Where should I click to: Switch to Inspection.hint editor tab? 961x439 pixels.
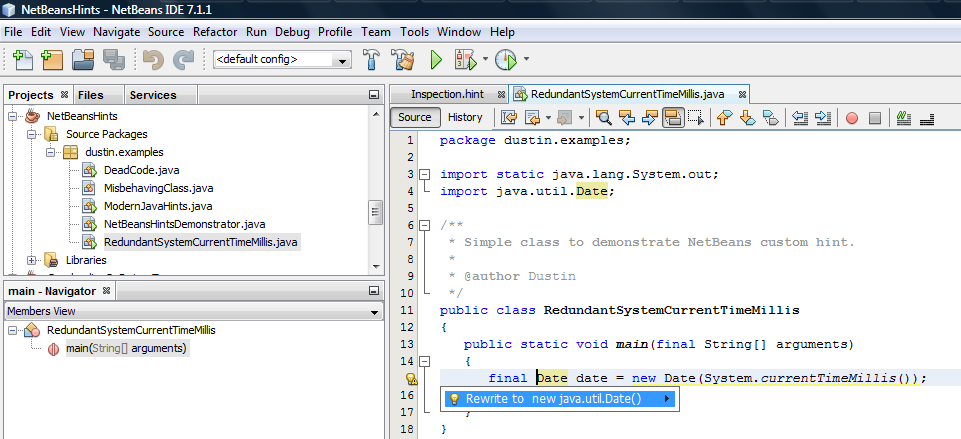(447, 94)
